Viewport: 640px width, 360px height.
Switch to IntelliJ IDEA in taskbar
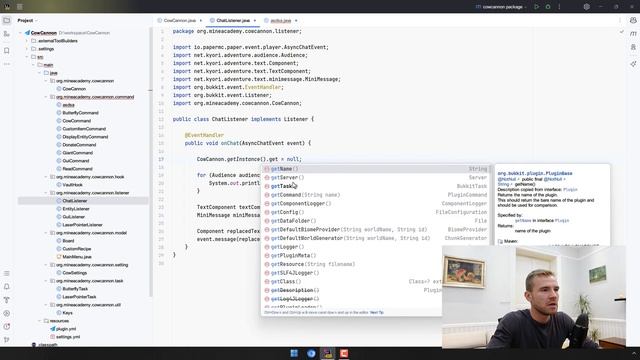(328, 353)
